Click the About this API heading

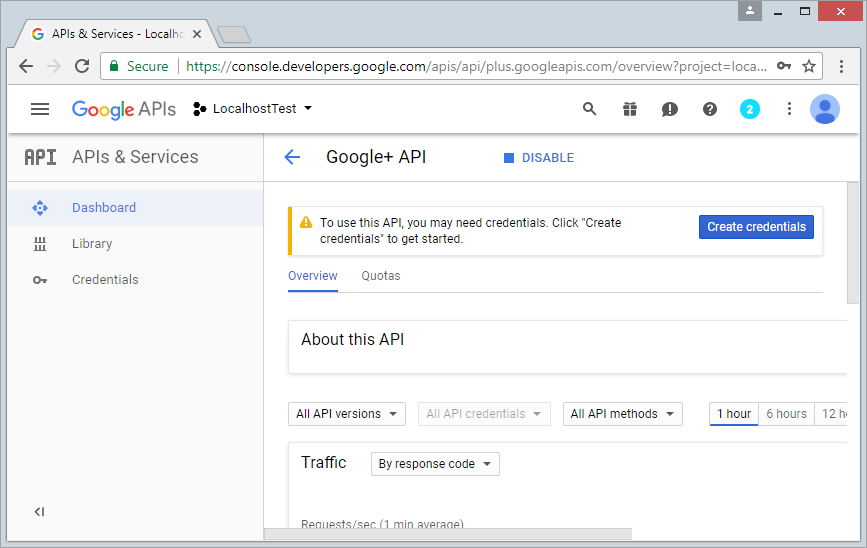[352, 340]
